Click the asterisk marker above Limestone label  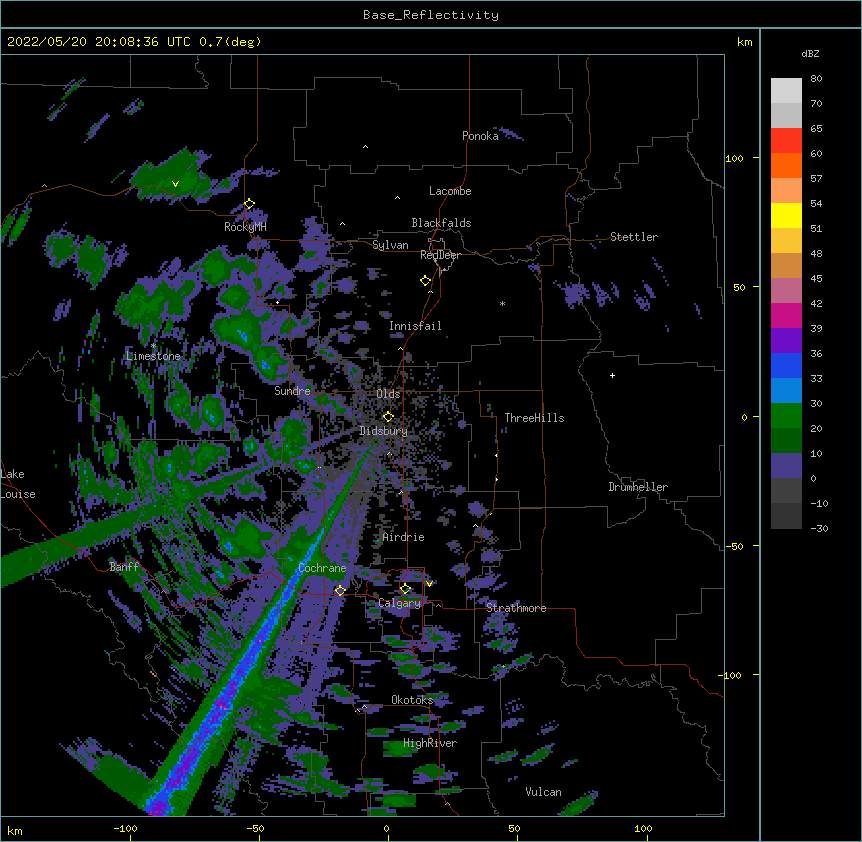(x=154, y=346)
